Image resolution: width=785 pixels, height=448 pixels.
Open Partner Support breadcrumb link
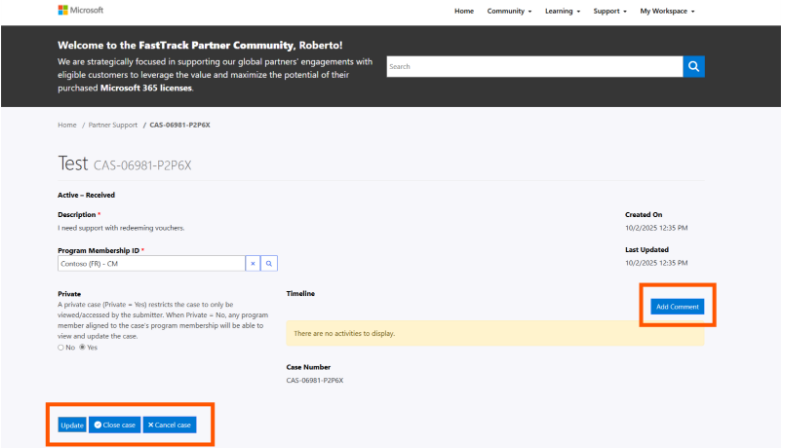113,125
